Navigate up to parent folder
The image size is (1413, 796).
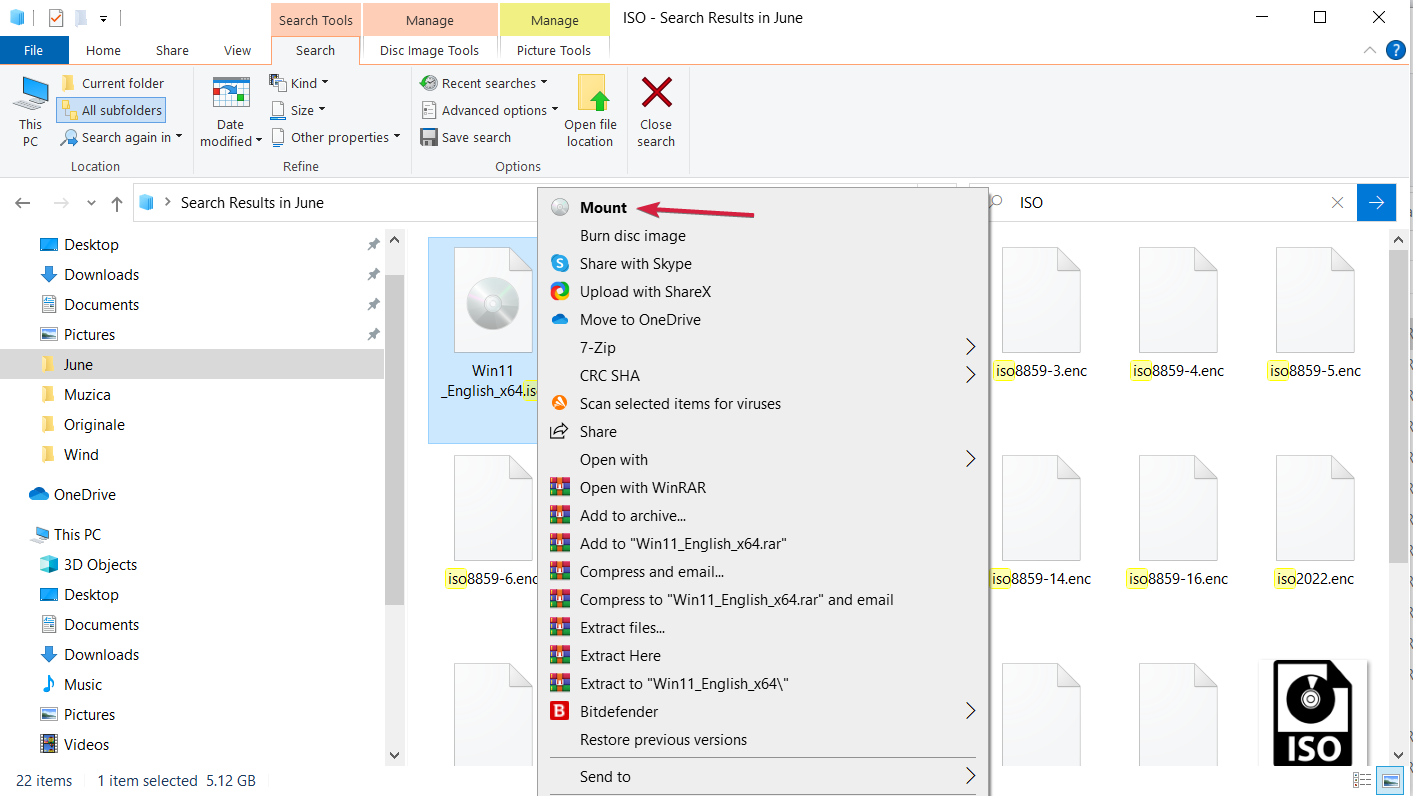pyautogui.click(x=118, y=202)
